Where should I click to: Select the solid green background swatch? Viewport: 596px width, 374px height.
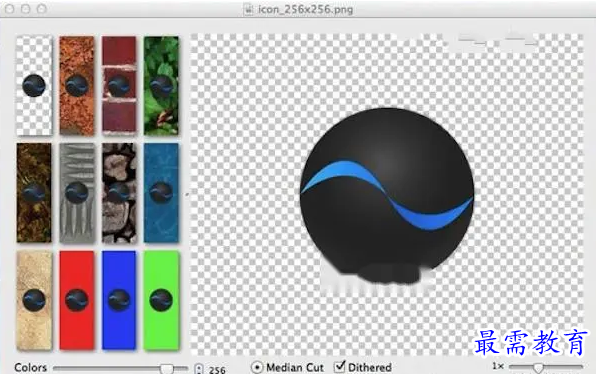point(161,300)
